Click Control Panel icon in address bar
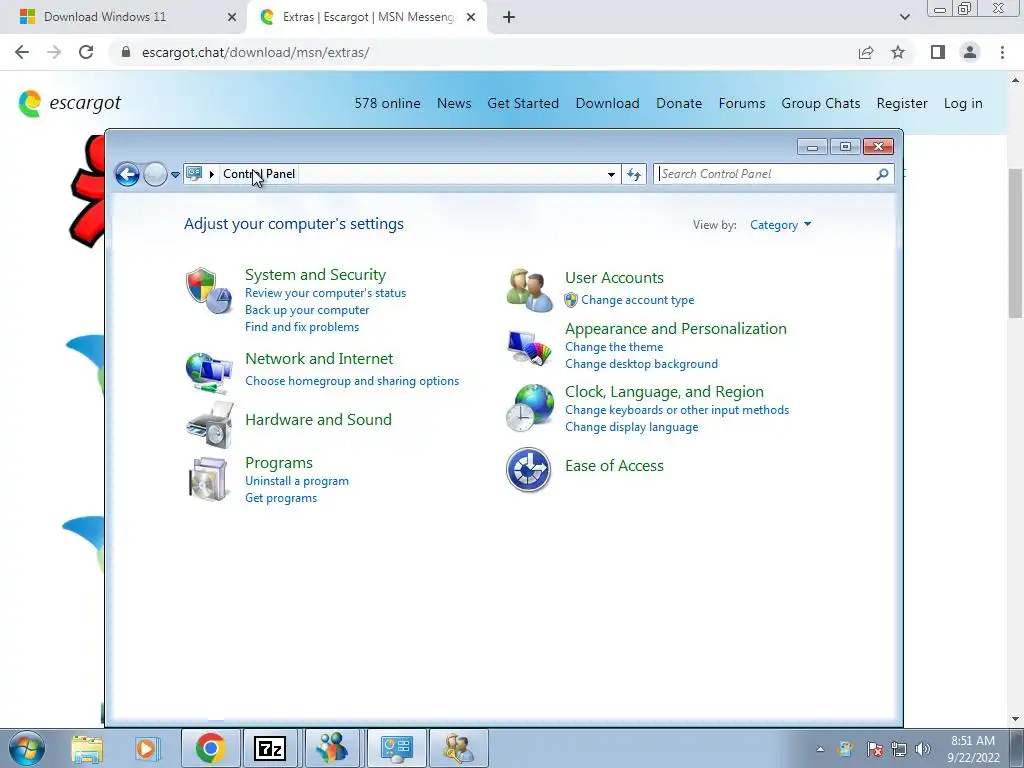Screen dimensions: 1024x768 pyautogui.click(x=194, y=174)
